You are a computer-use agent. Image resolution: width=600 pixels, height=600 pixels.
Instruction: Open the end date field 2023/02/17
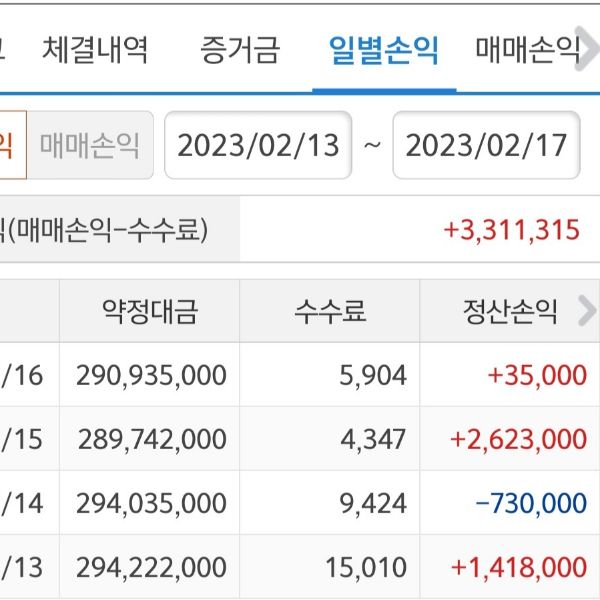point(487,146)
